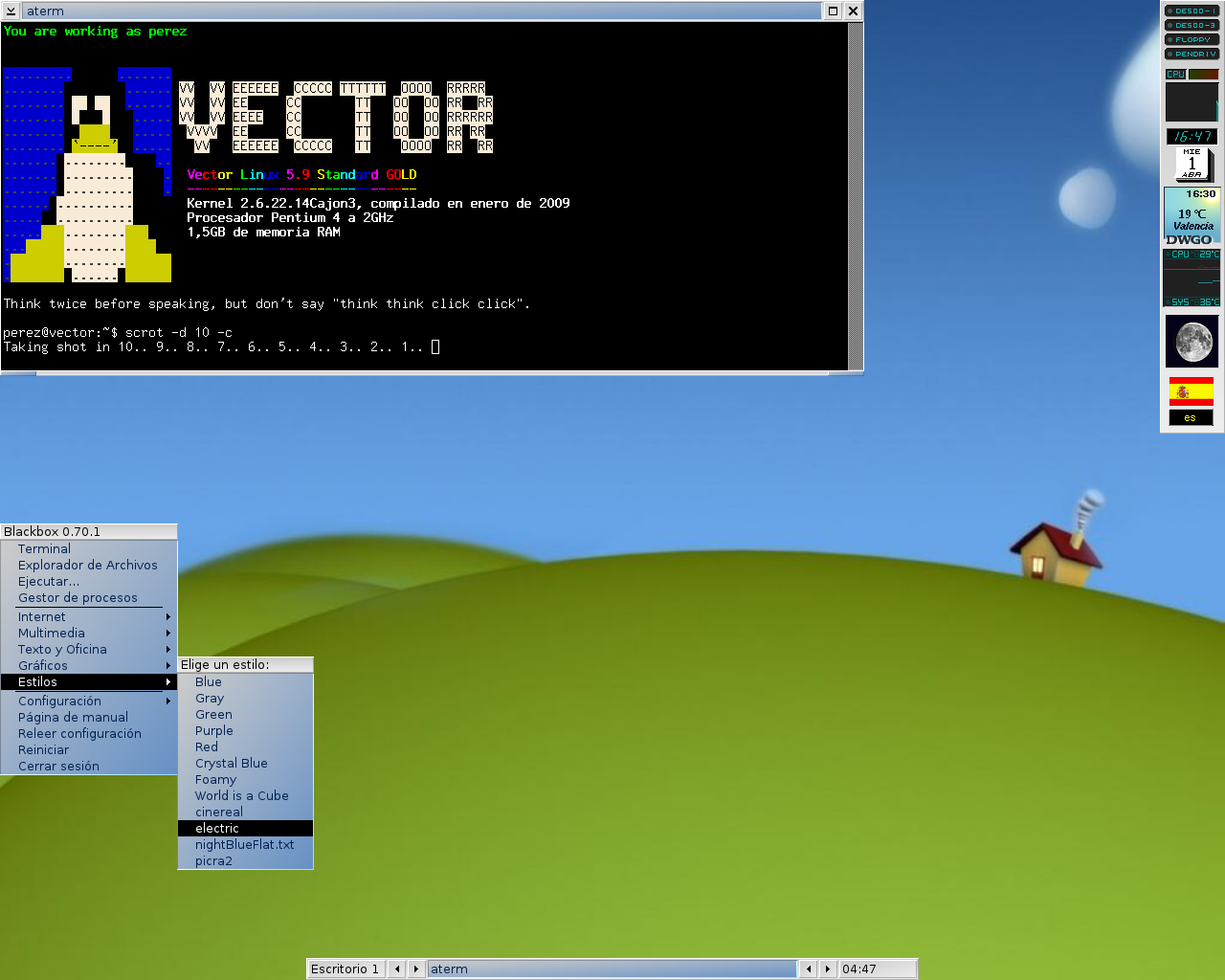Select the aterm entry in the bottom toolbar

click(x=612, y=969)
